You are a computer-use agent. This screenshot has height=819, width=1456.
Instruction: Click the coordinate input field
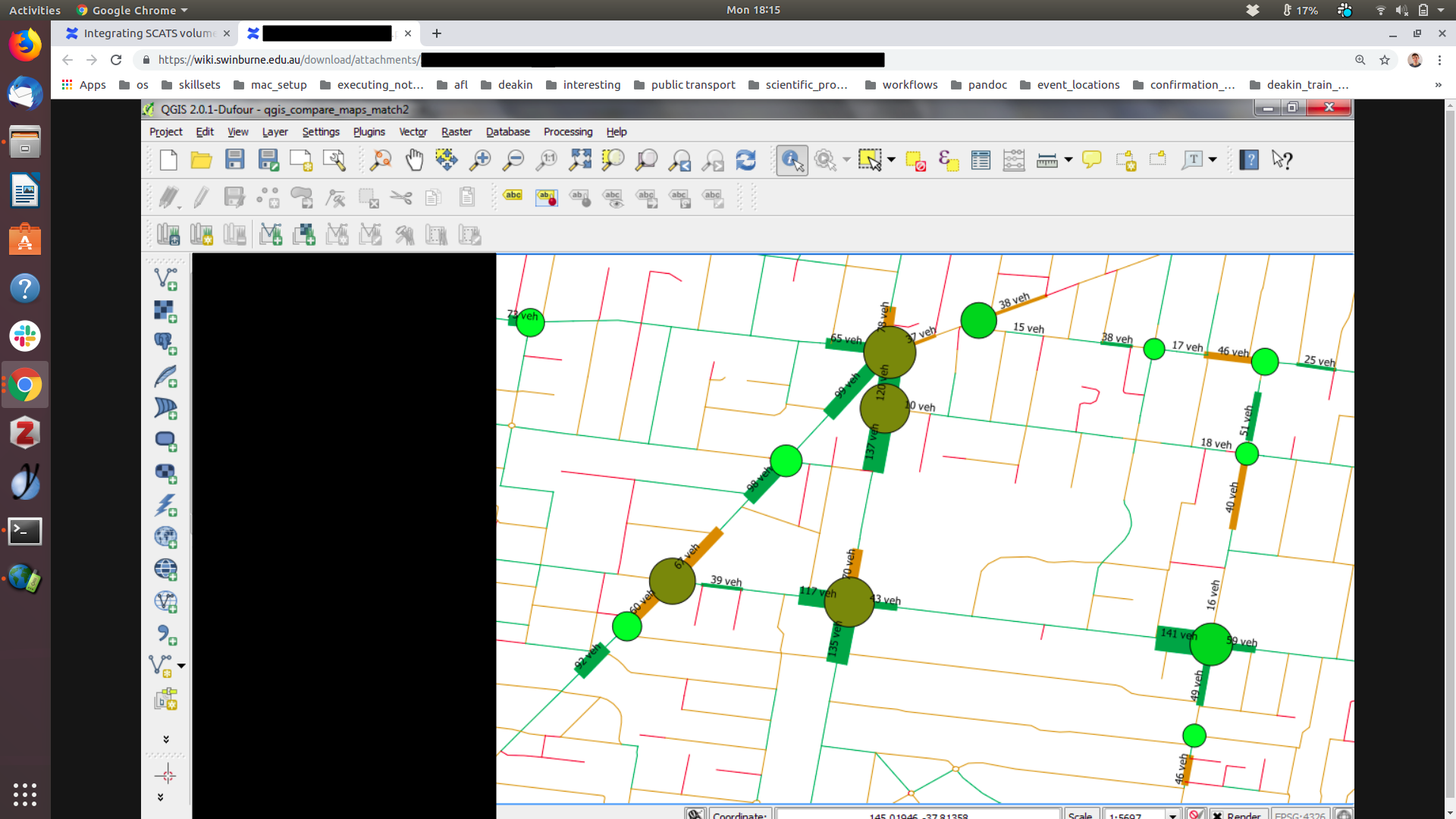(x=918, y=815)
